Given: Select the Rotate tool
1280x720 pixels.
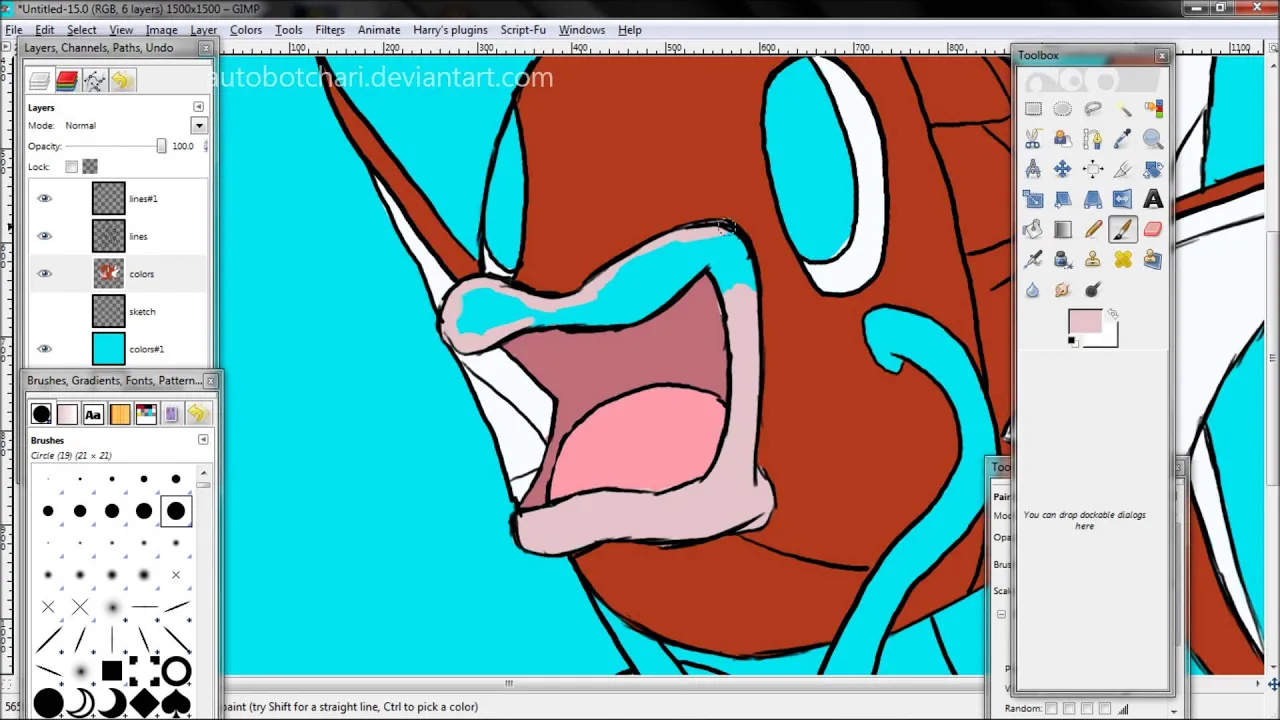Looking at the screenshot, I should click(1153, 169).
